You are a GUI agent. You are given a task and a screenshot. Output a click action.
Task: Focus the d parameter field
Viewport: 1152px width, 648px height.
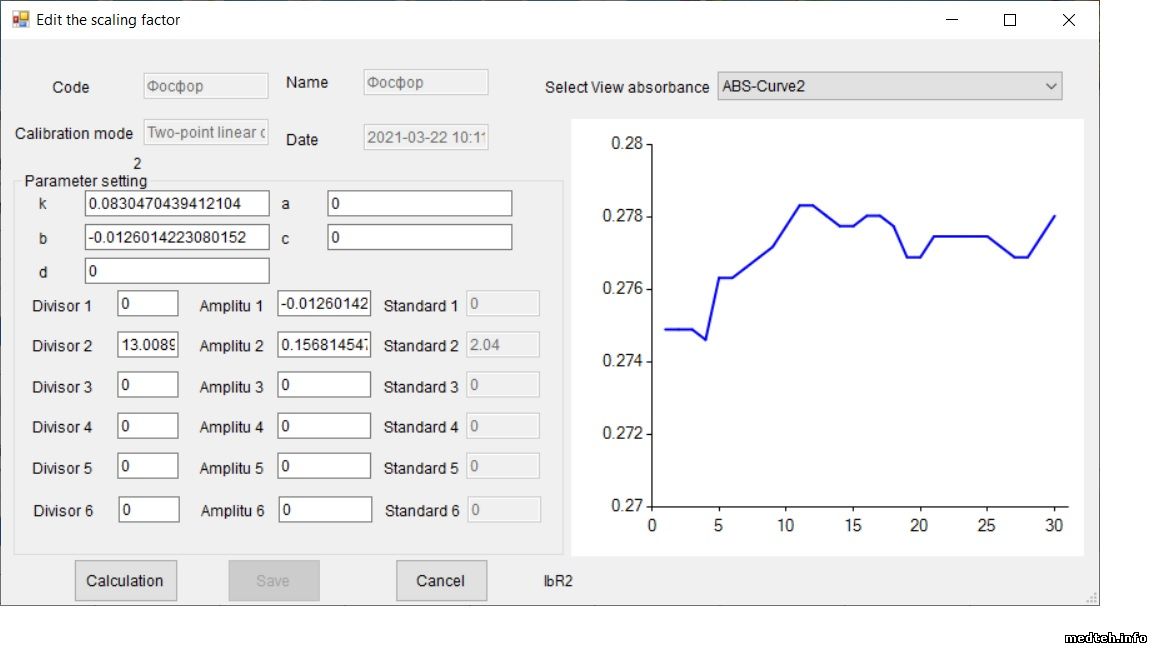(177, 271)
